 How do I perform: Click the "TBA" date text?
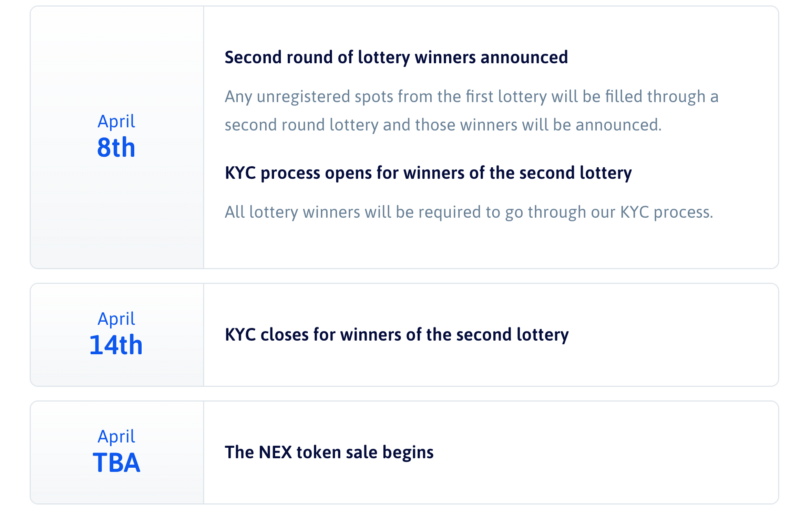coord(116,463)
